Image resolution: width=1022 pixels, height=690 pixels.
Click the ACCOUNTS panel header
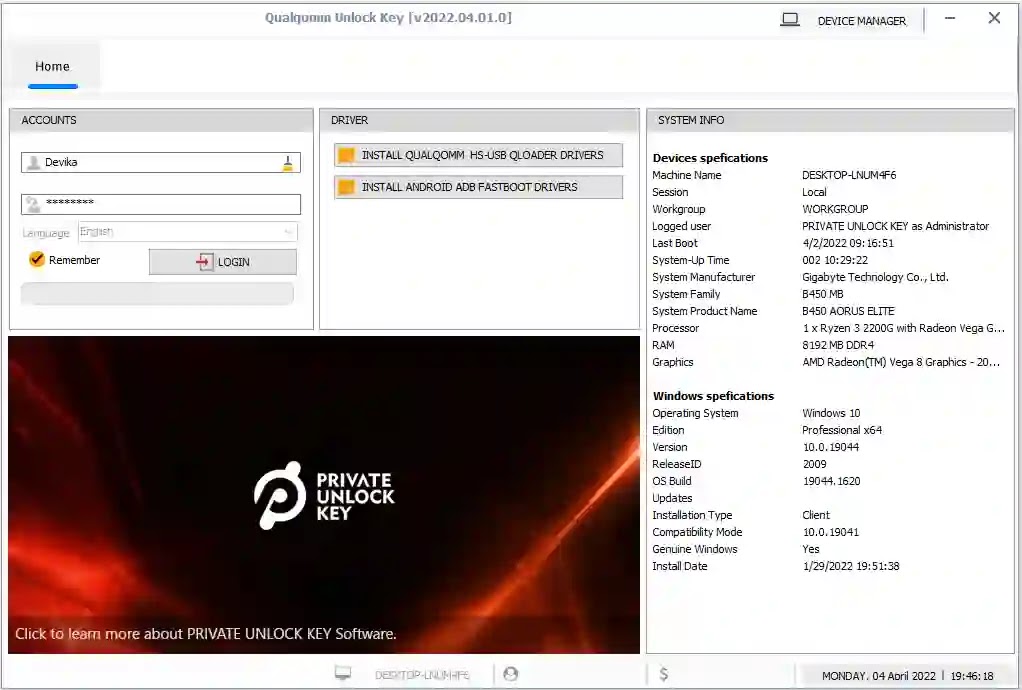tap(161, 120)
